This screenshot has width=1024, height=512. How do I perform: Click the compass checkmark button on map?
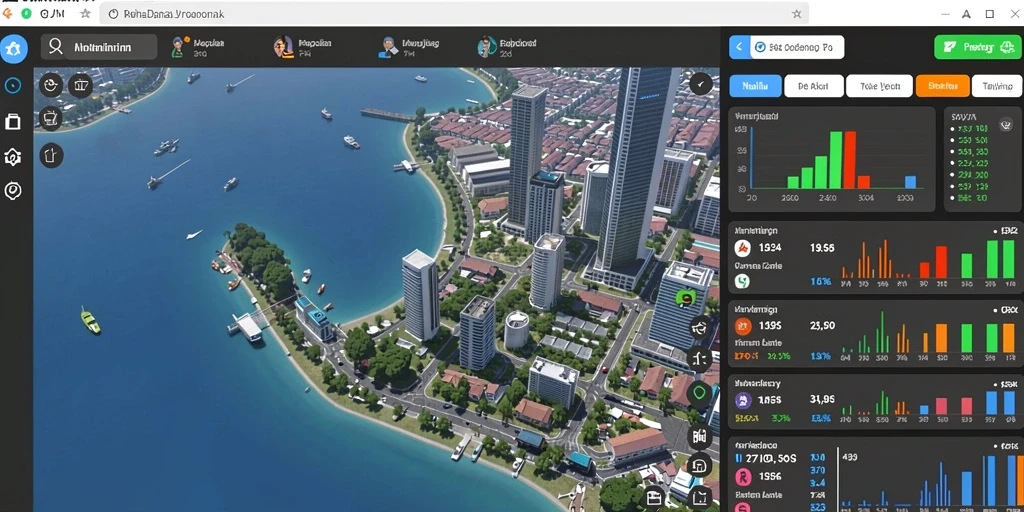pos(701,84)
